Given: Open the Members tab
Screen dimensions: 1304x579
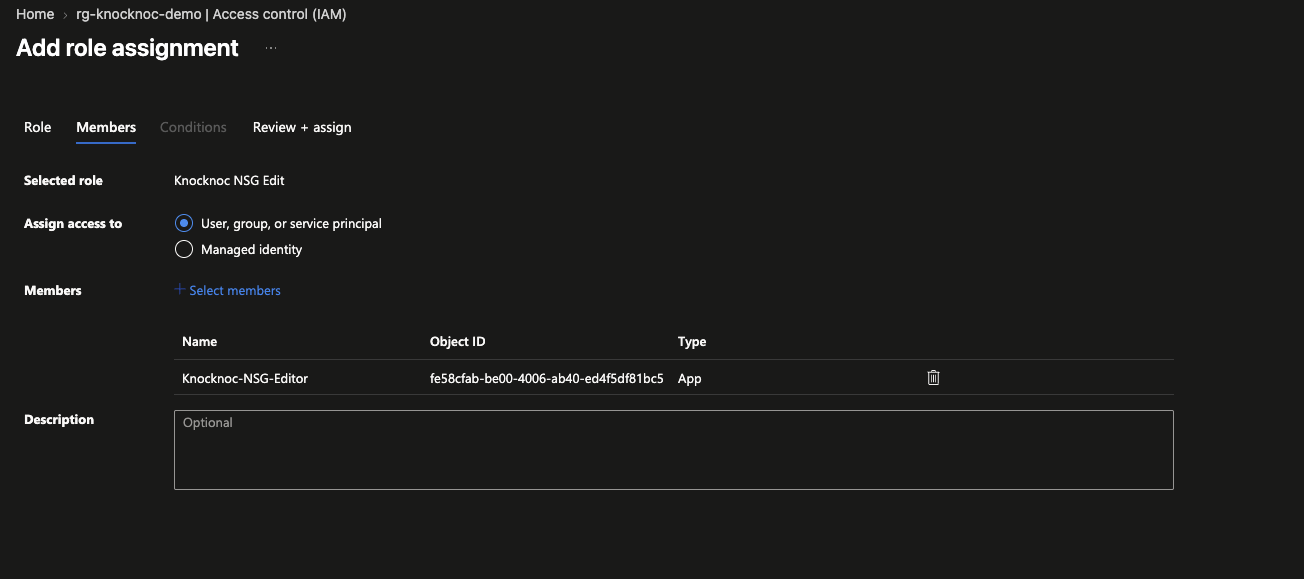Looking at the screenshot, I should point(106,127).
